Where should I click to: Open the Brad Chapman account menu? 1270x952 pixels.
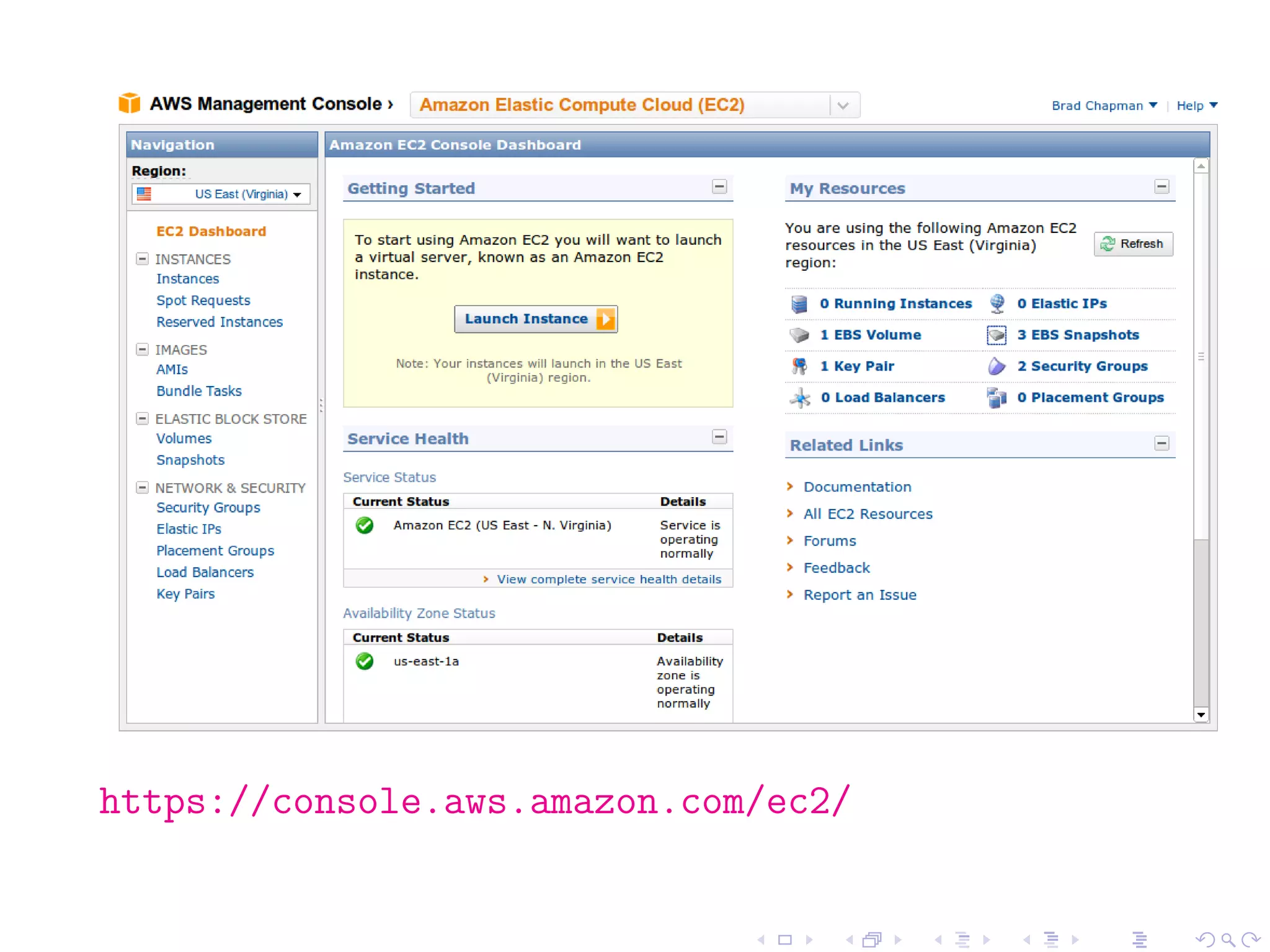[x=1104, y=105]
